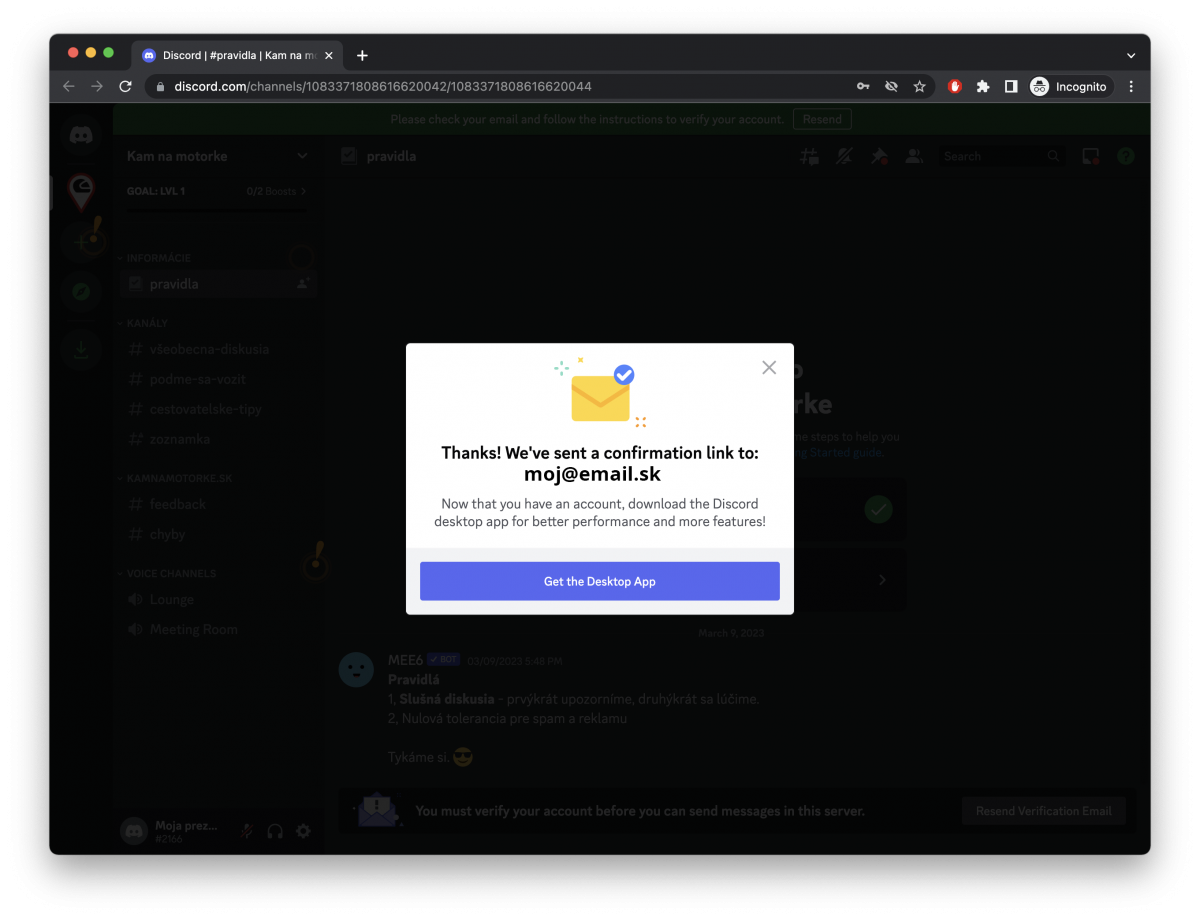Open saved passwords key icon in address bar
1200x920 pixels.
pos(863,86)
